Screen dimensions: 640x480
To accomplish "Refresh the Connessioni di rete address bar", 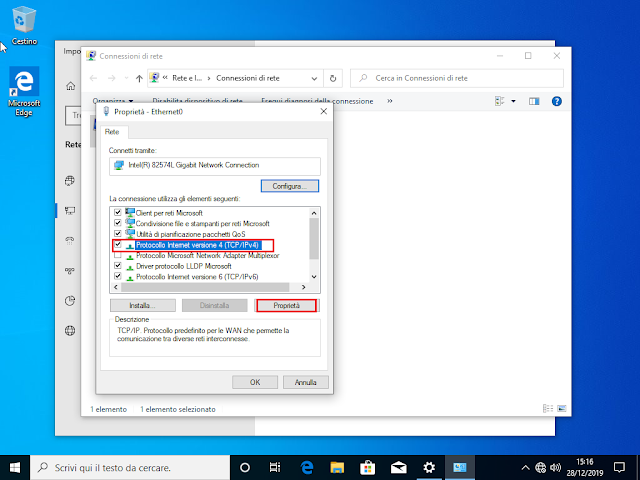I will click(333, 78).
